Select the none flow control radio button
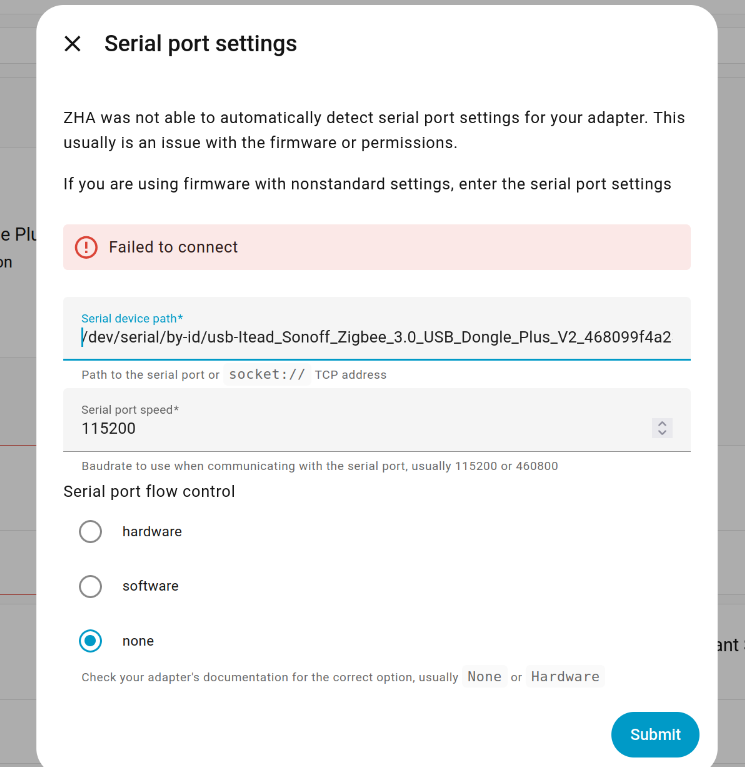Image resolution: width=745 pixels, height=767 pixels. click(x=90, y=641)
